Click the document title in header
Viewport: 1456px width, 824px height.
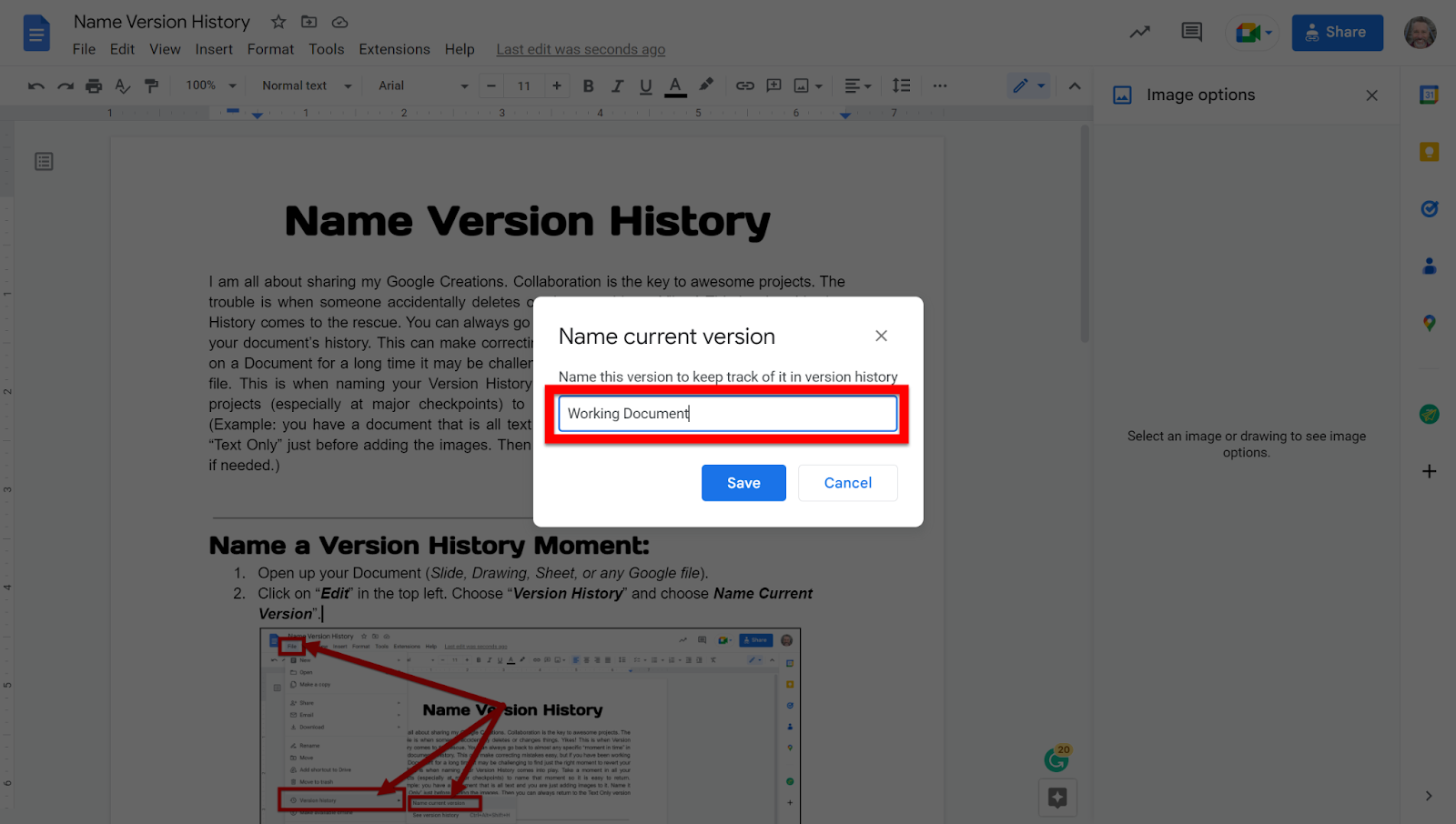(161, 22)
